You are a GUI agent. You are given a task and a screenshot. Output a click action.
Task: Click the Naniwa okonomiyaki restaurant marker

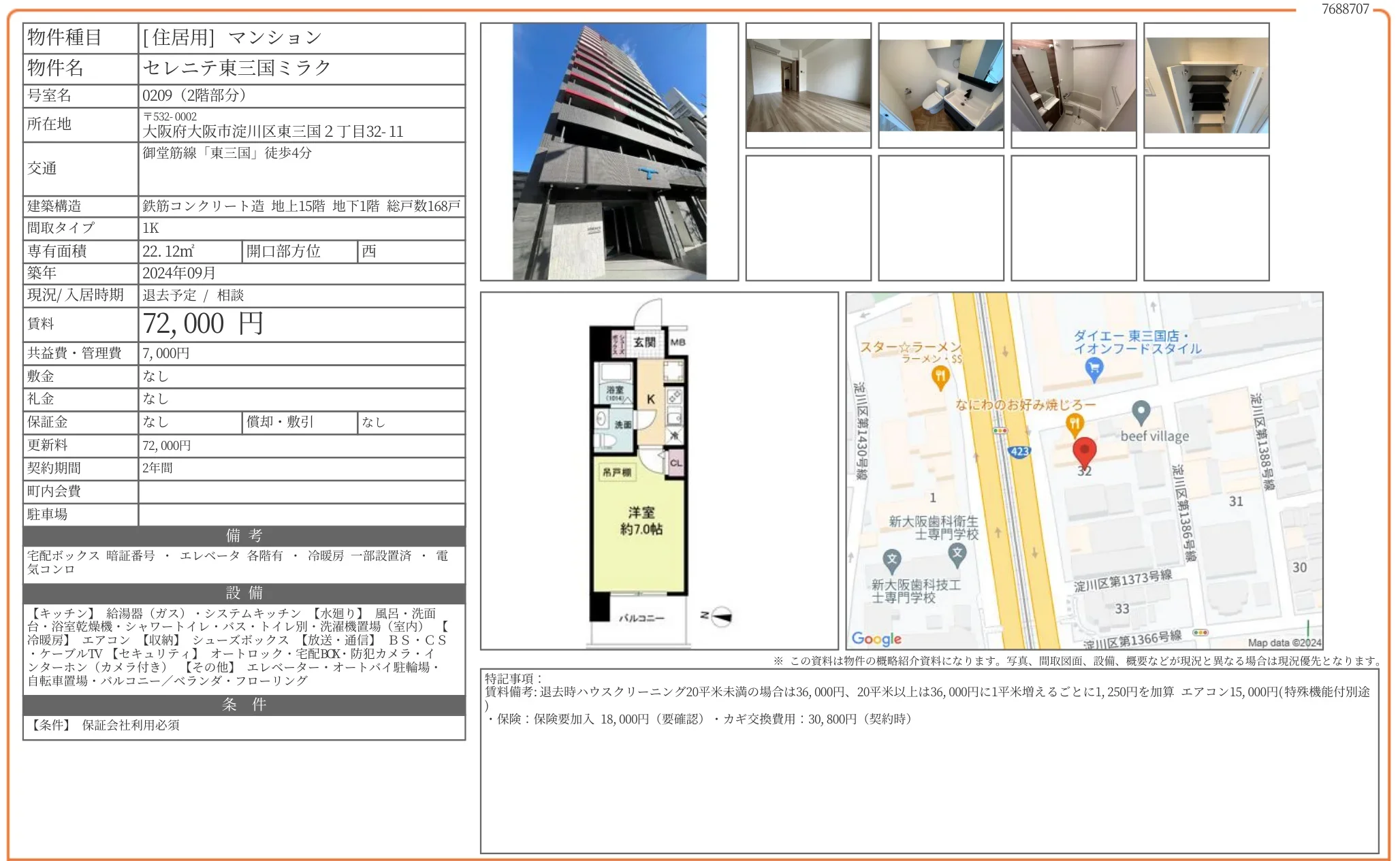click(1074, 424)
